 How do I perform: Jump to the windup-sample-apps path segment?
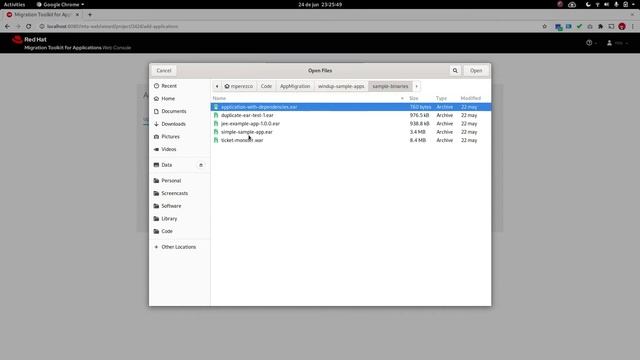click(341, 86)
